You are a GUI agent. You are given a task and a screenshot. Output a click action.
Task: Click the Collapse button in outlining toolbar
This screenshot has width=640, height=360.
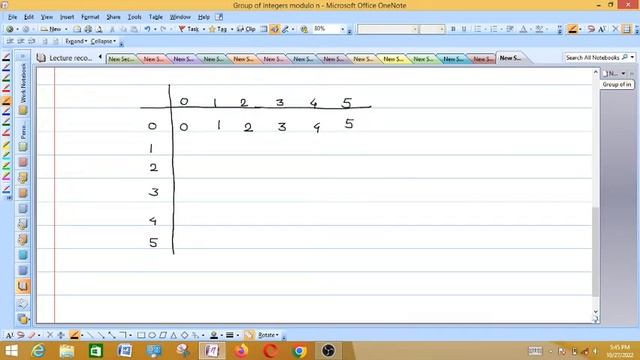click(103, 41)
